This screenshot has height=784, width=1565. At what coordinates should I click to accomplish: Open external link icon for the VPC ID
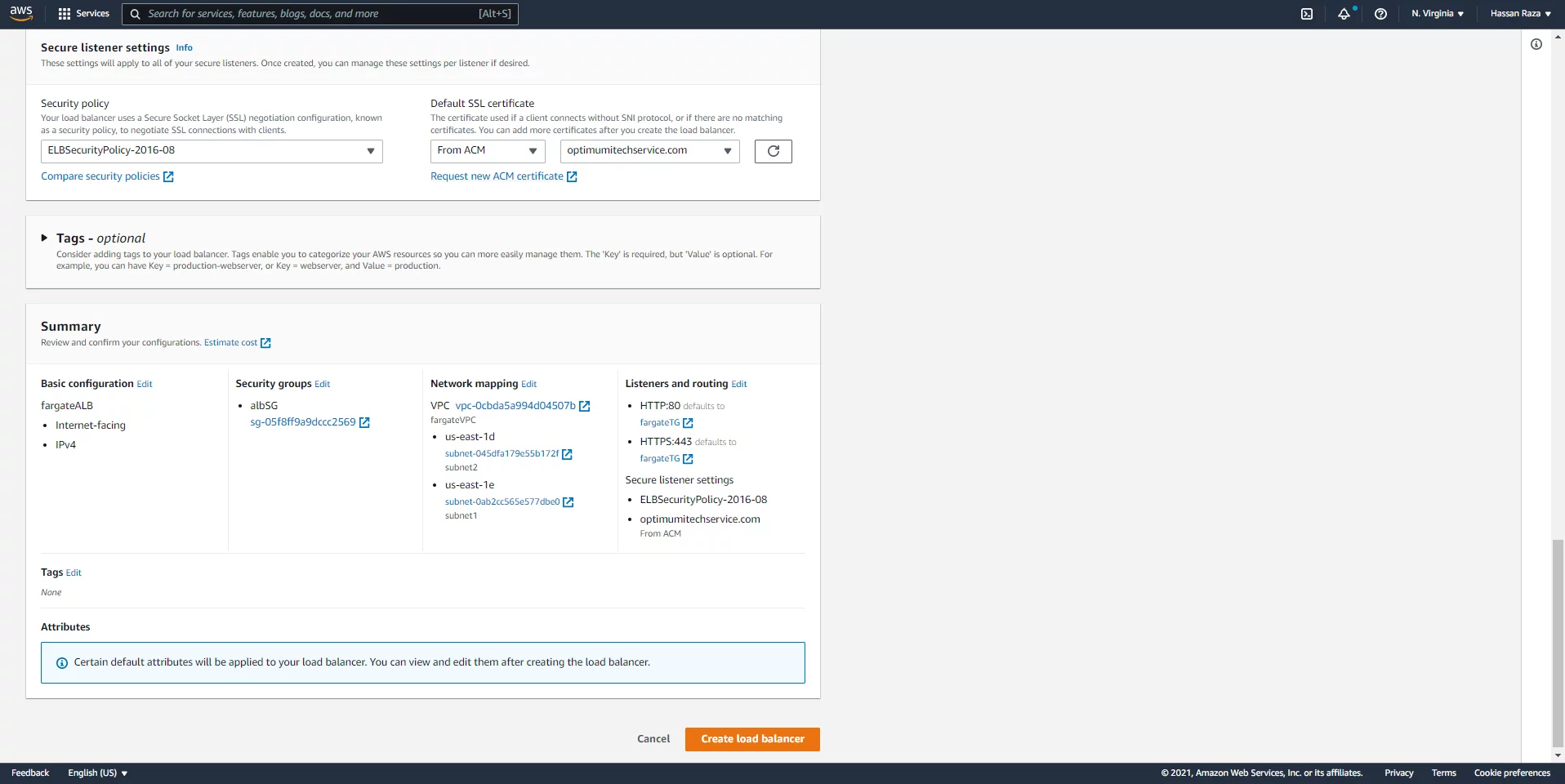tap(584, 406)
